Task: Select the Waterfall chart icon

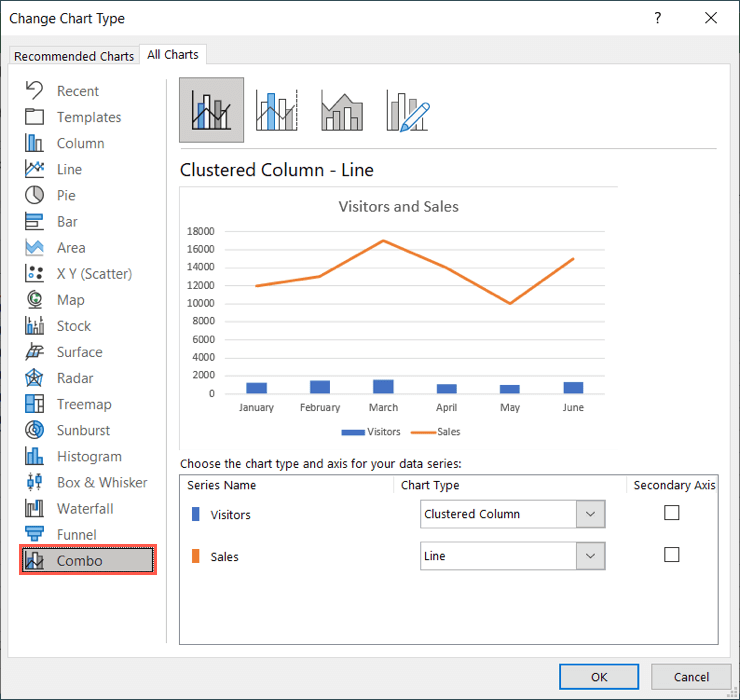Action: pos(34,508)
